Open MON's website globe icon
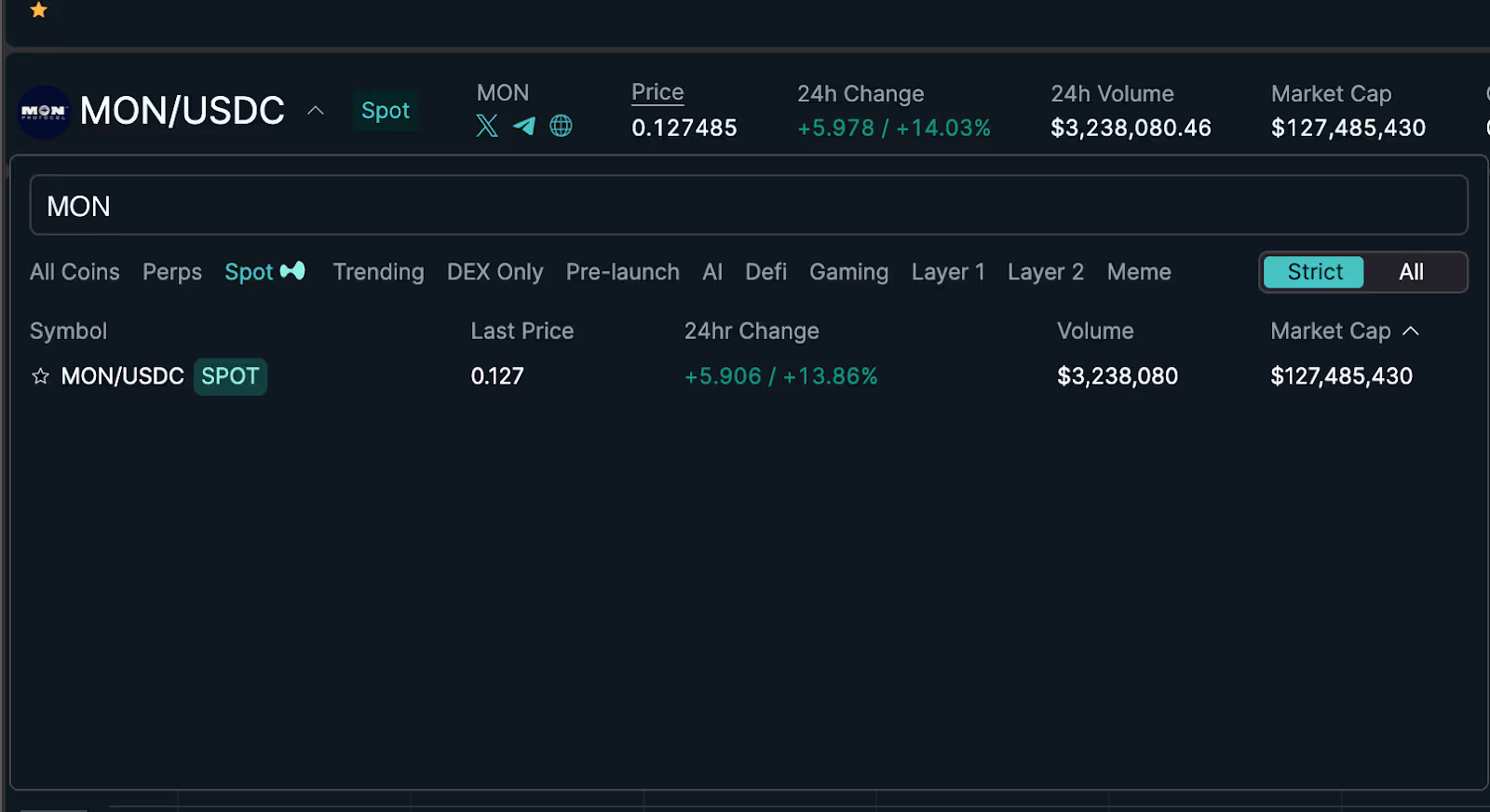The width and height of the screenshot is (1490, 812). (x=561, y=126)
